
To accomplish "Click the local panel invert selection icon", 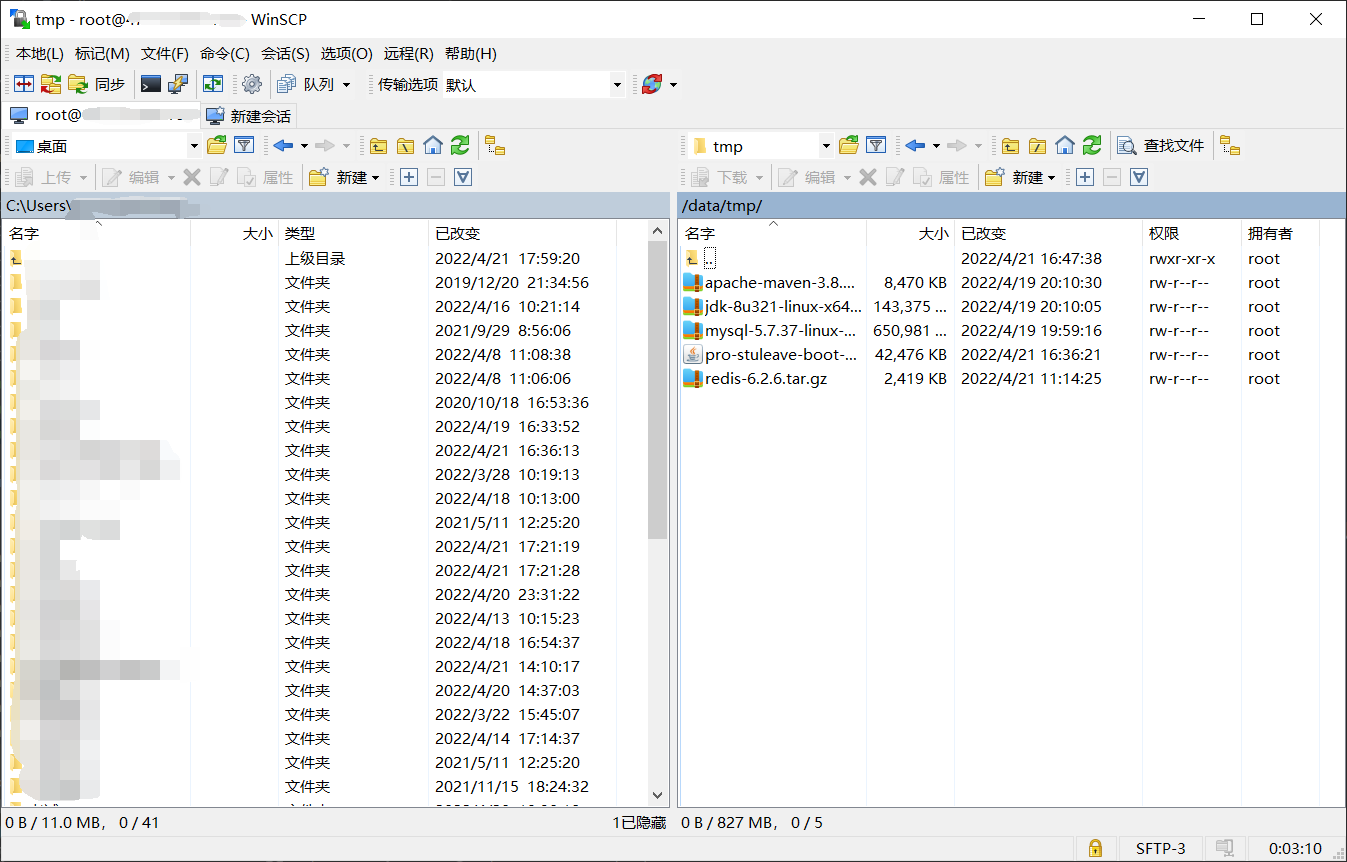I will (462, 177).
